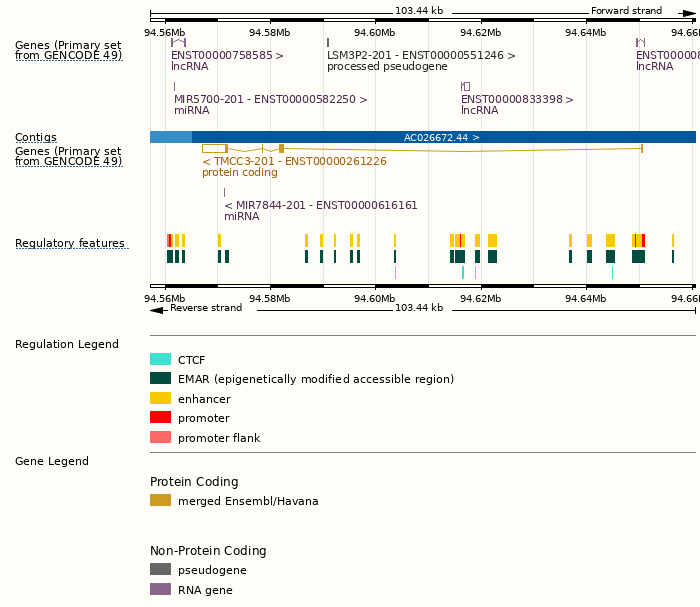Click the Contigs track label
Viewport: 700px width, 607px height.
(x=36, y=137)
